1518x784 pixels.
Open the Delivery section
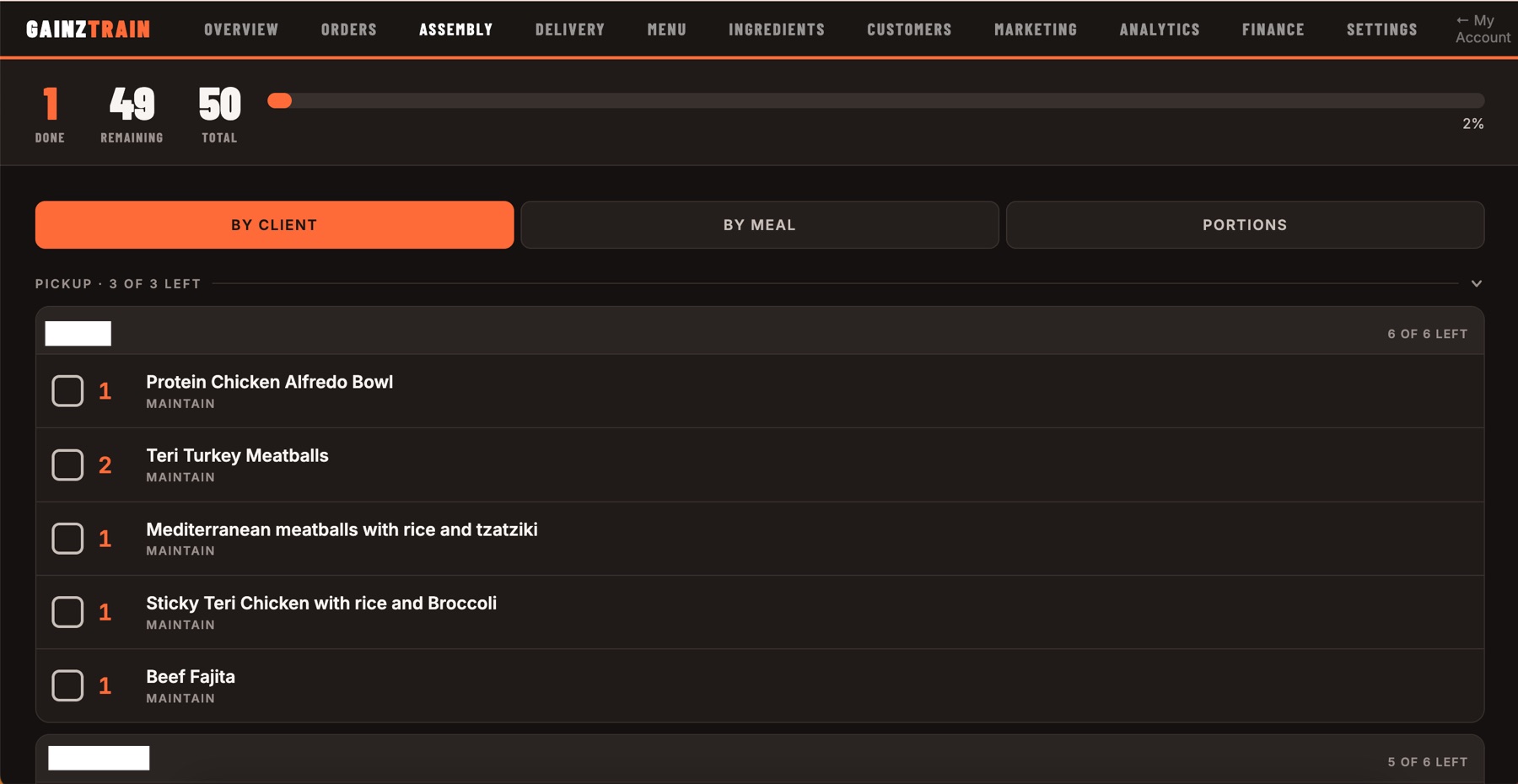point(570,30)
